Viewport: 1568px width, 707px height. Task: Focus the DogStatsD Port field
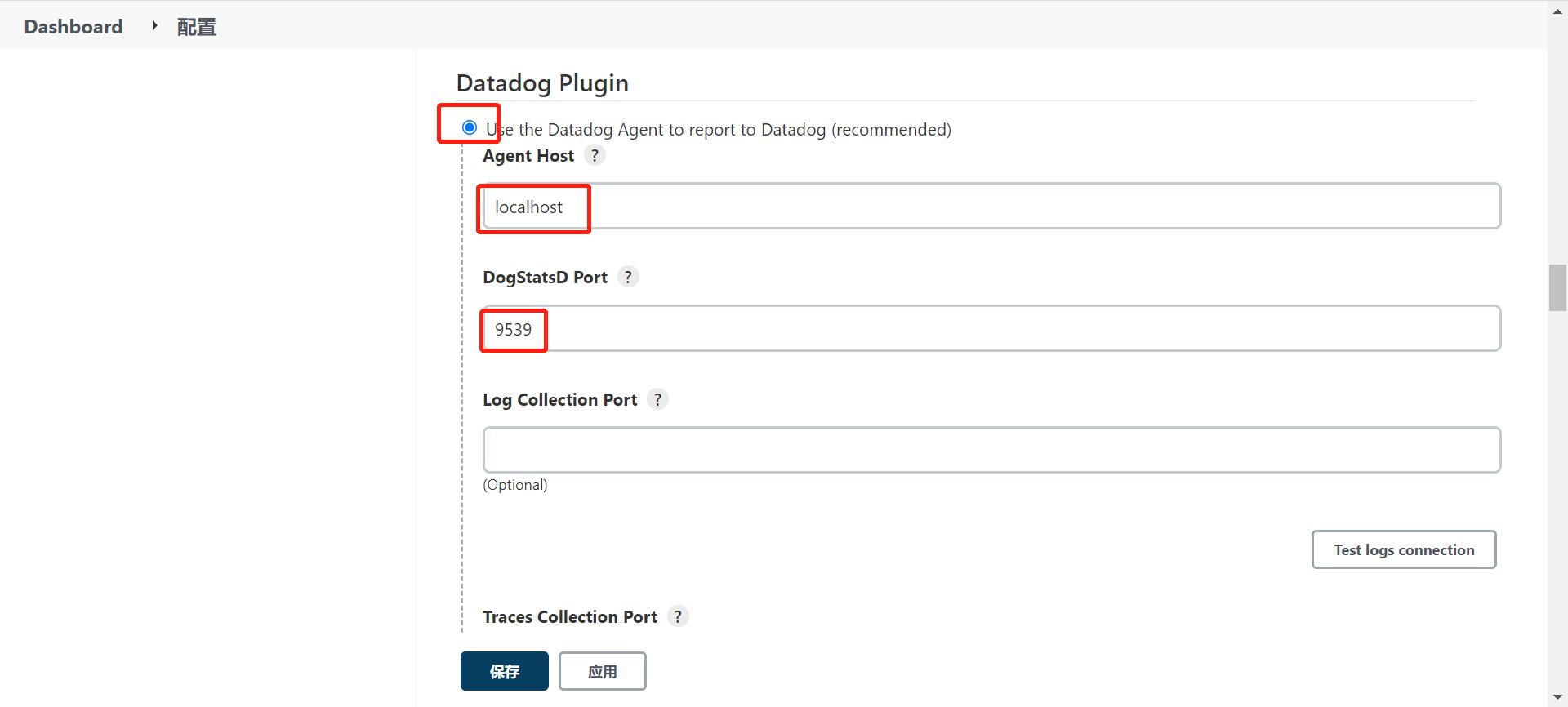[991, 329]
